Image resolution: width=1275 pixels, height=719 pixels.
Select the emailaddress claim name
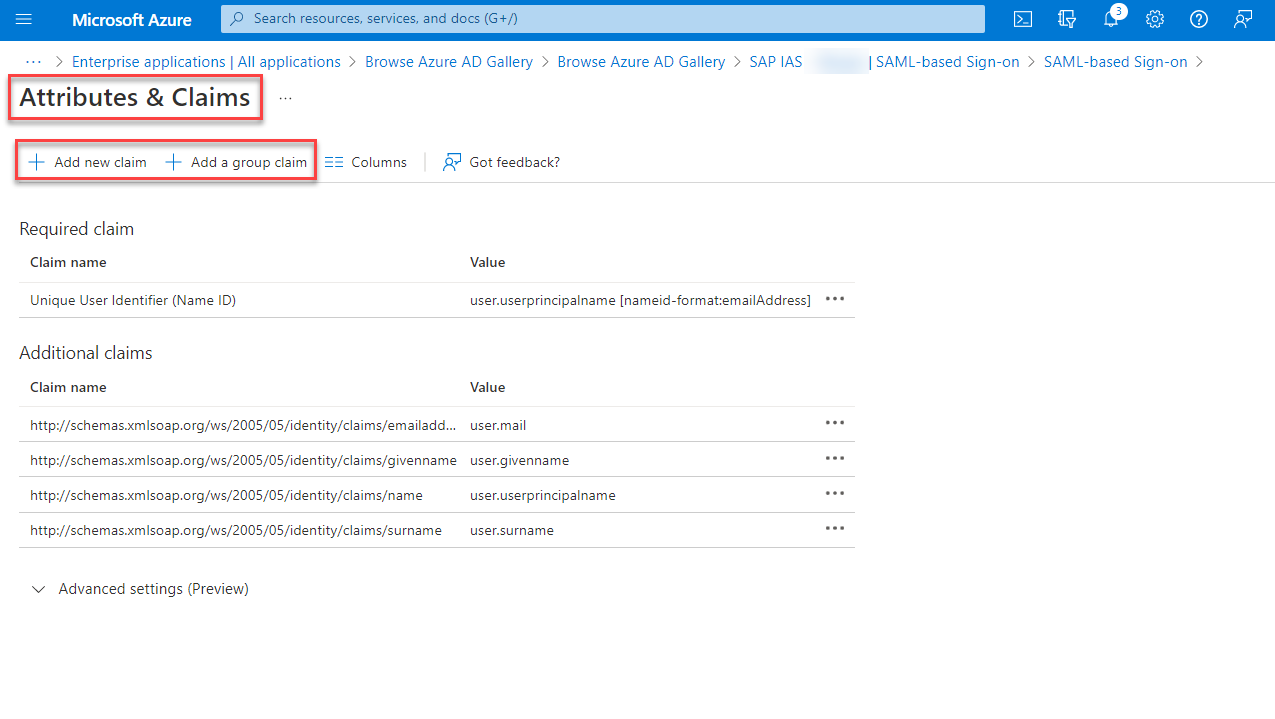coord(243,425)
